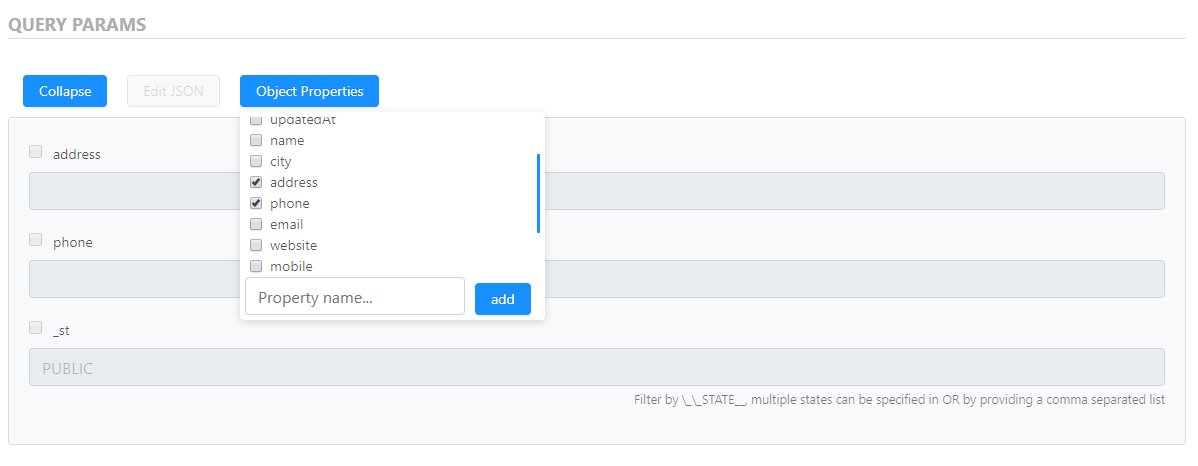Check the city property checkbox

(256, 162)
